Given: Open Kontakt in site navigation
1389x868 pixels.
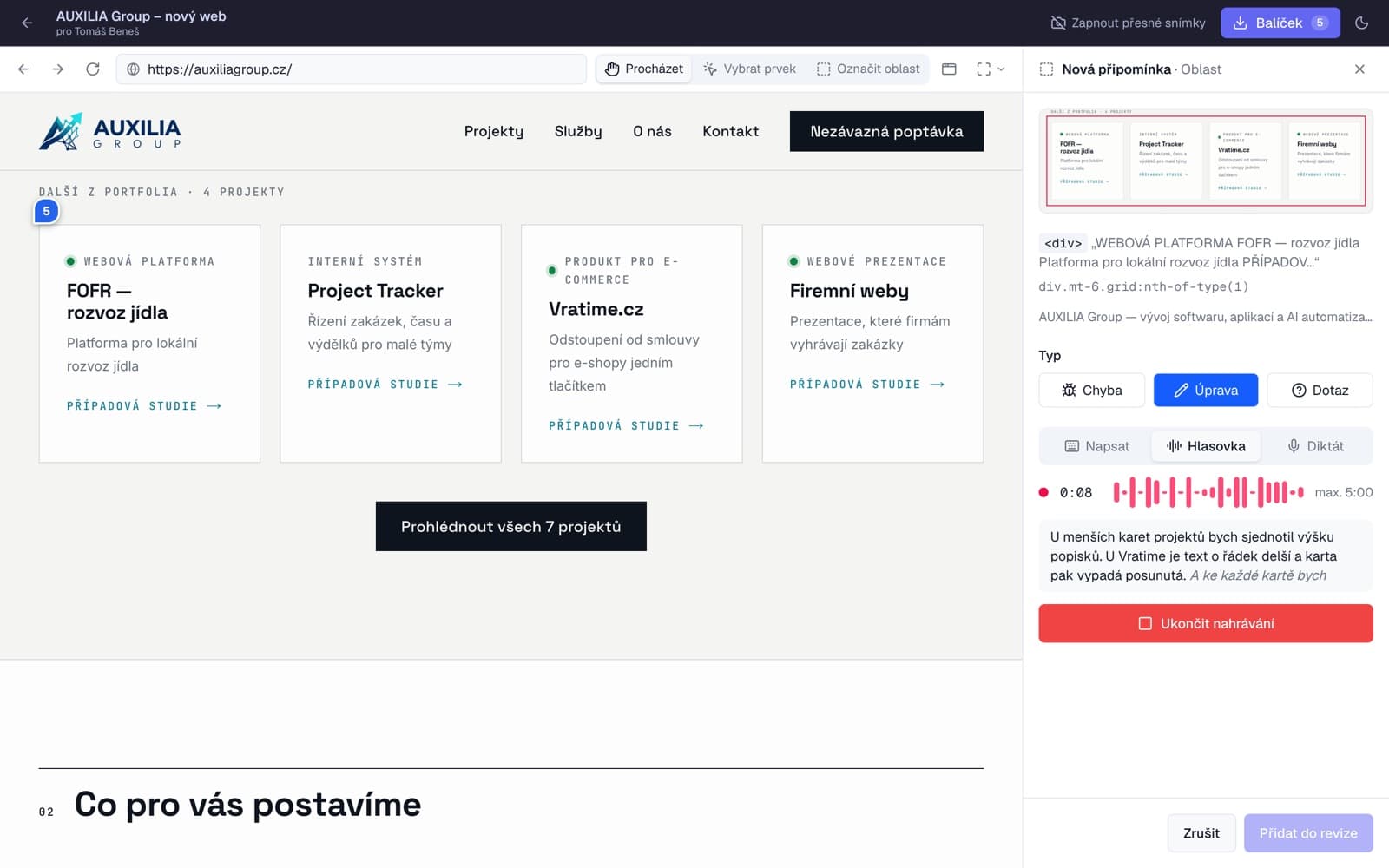Looking at the screenshot, I should 730,132.
